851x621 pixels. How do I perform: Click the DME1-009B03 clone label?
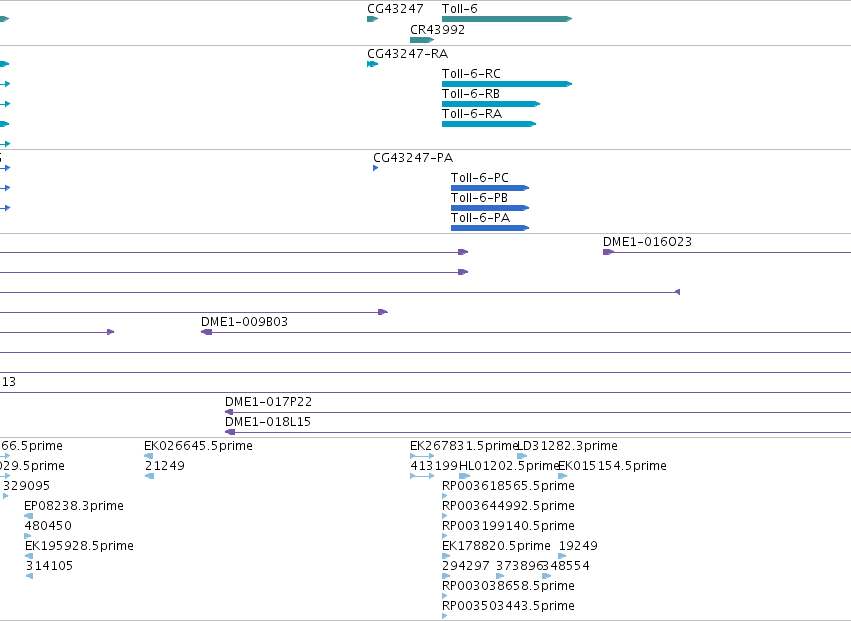[x=244, y=321]
